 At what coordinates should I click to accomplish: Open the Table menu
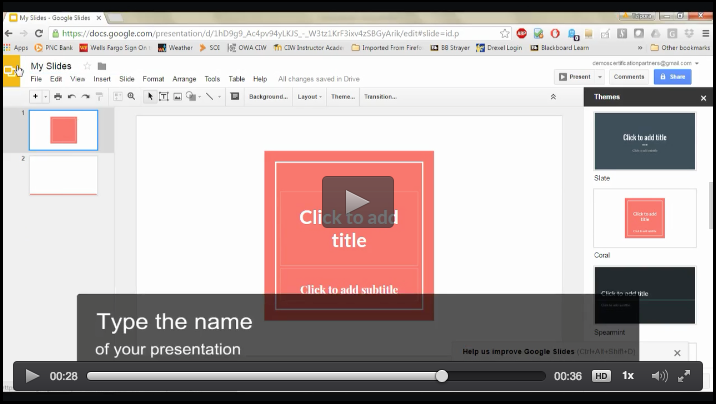[x=237, y=79]
